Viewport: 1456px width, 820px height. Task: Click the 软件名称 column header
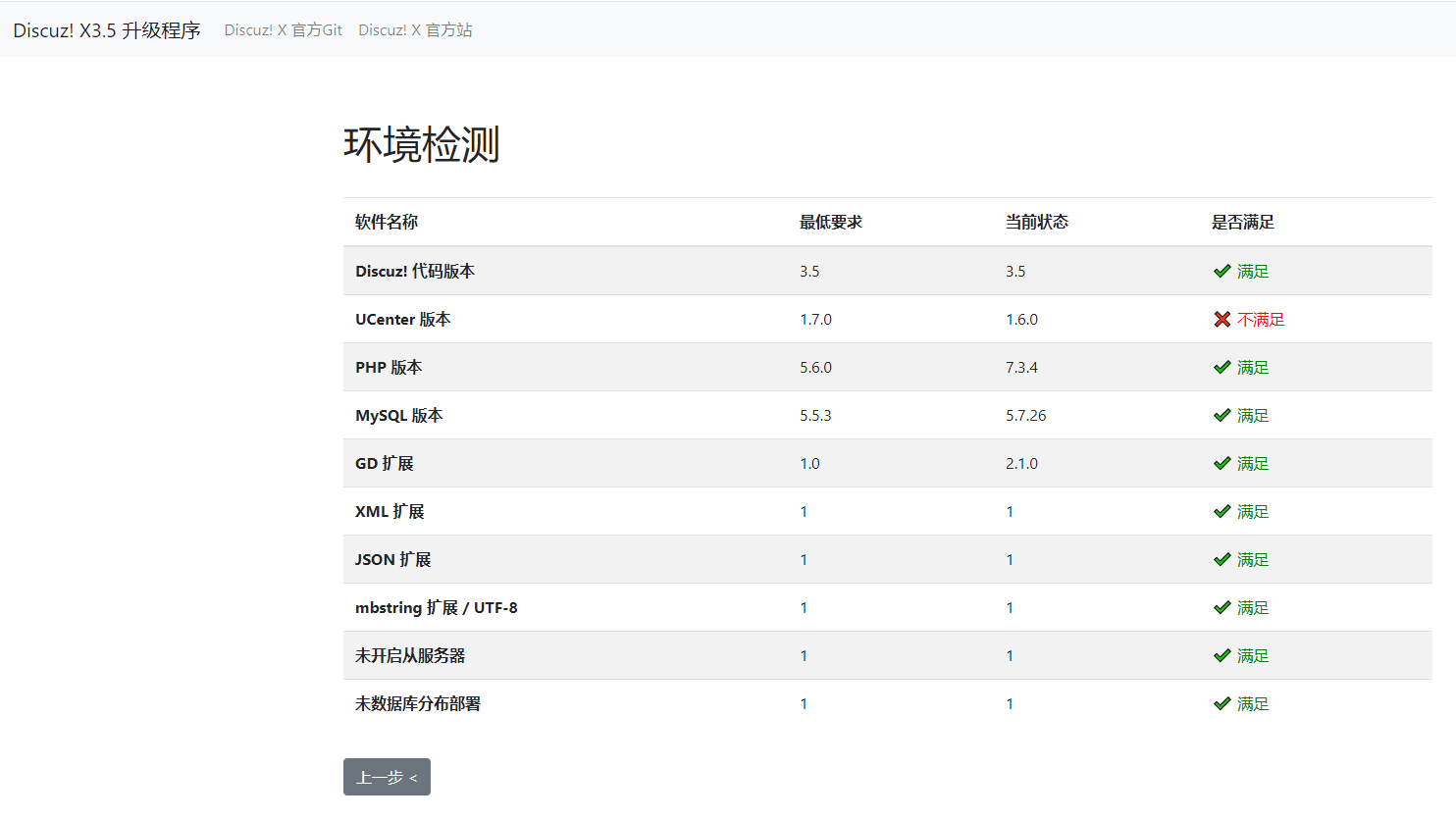387,222
